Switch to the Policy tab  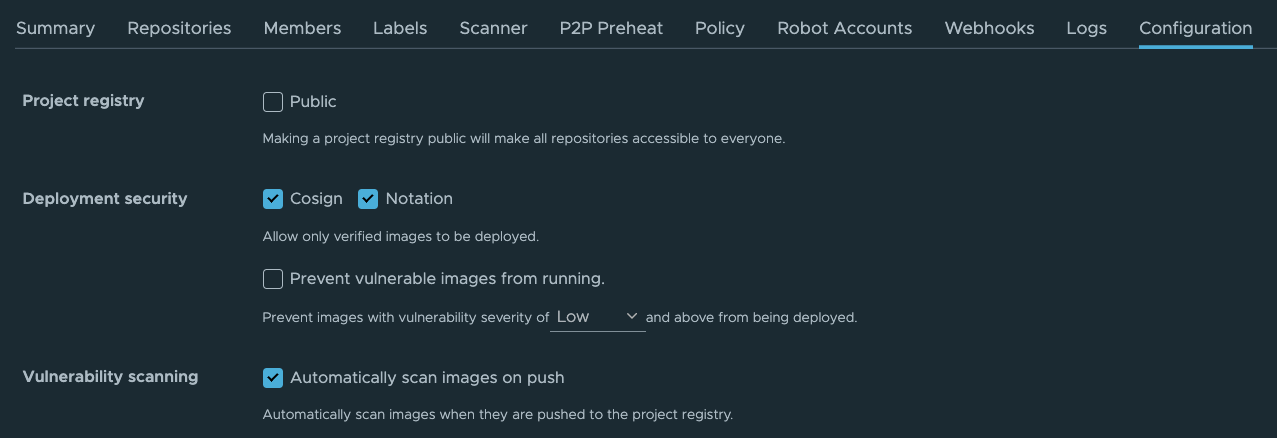(720, 28)
